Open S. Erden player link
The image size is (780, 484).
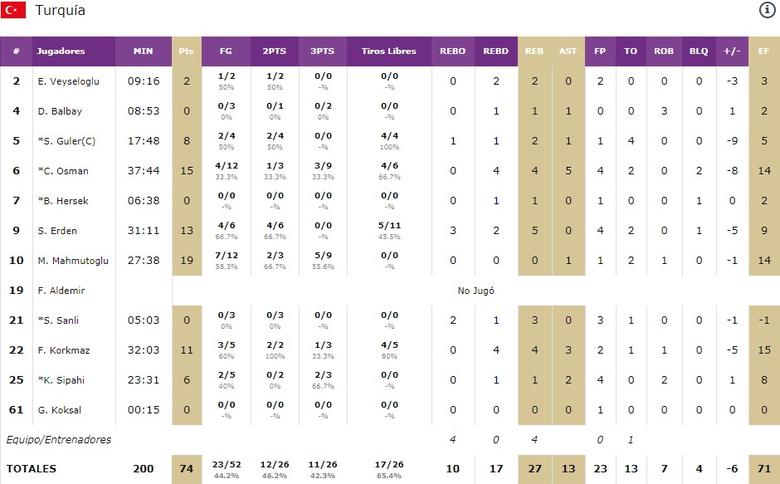(x=57, y=231)
